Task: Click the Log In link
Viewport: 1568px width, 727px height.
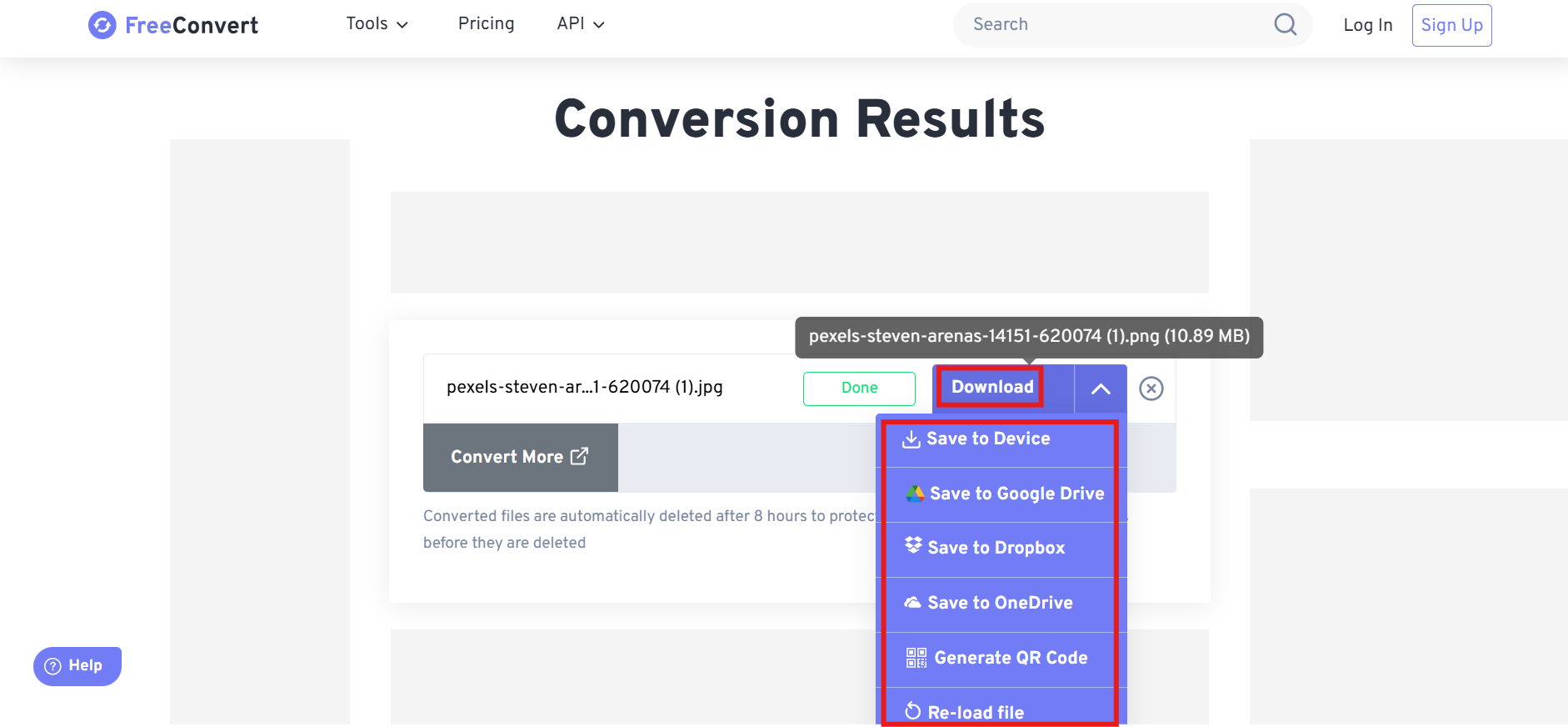Action: (1367, 25)
